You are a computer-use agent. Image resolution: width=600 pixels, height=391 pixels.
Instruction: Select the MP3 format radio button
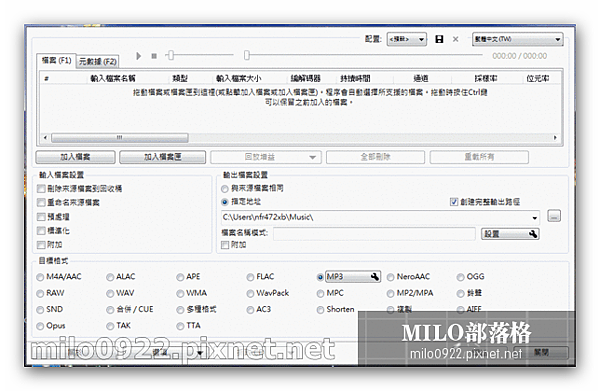320,277
